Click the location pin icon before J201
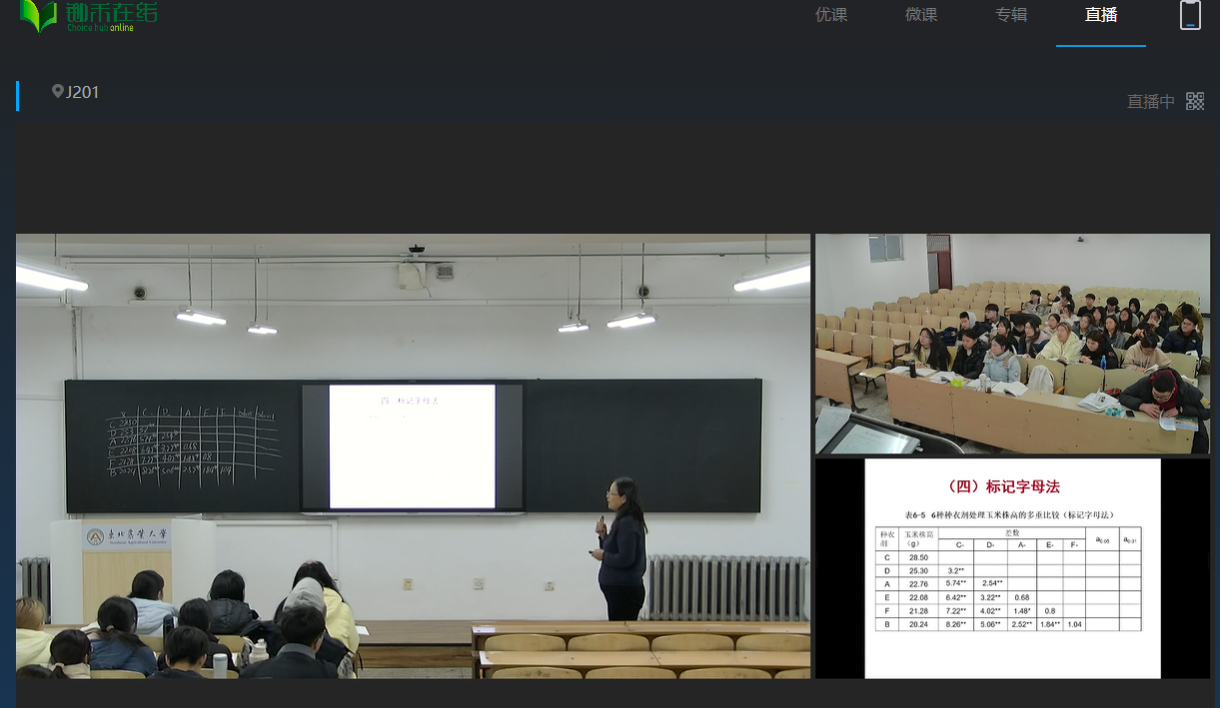 (x=57, y=91)
